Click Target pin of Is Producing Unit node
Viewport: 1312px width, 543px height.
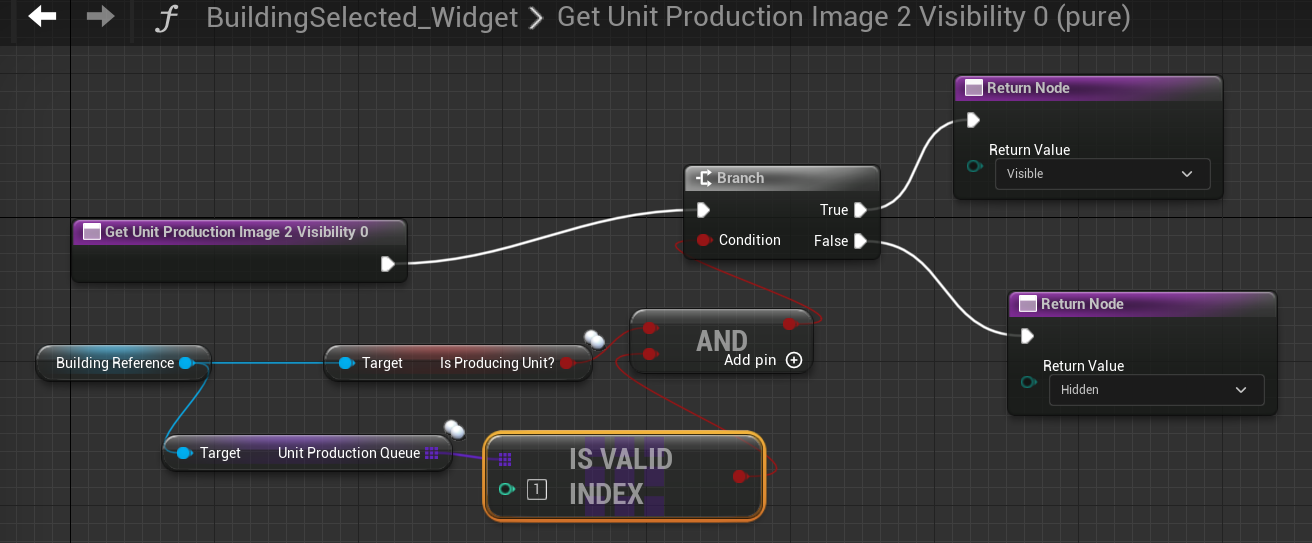[x=346, y=363]
